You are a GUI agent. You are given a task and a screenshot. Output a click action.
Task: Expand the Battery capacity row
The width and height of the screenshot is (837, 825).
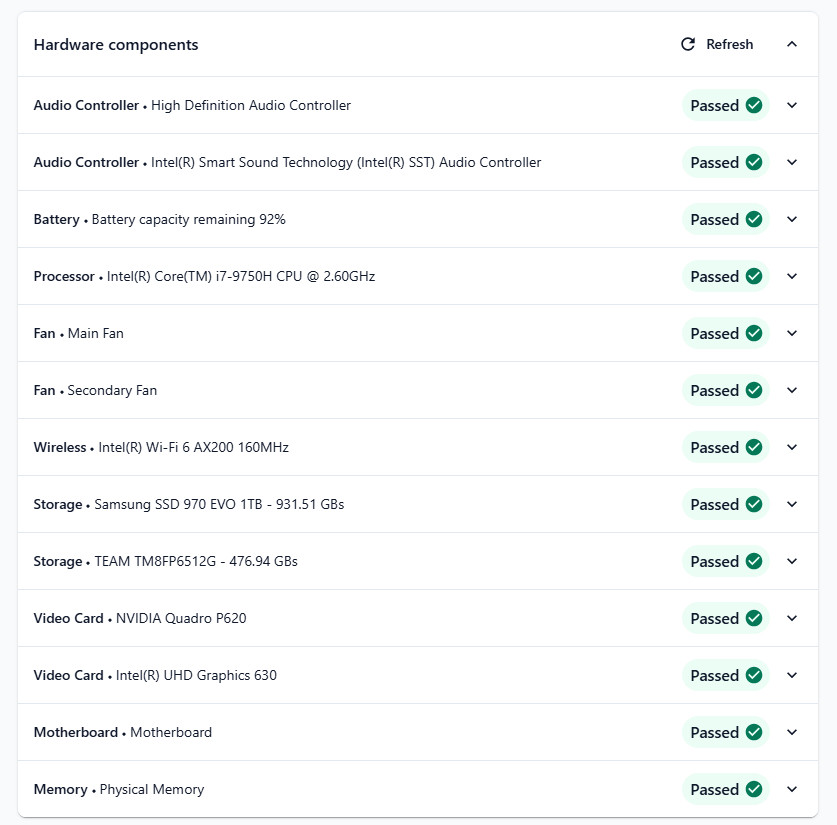click(x=792, y=219)
